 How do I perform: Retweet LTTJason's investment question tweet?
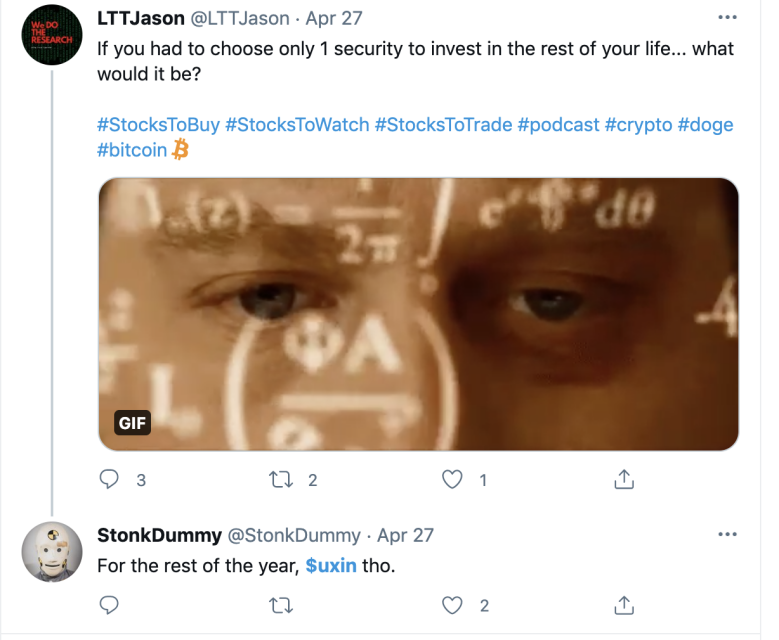282,480
